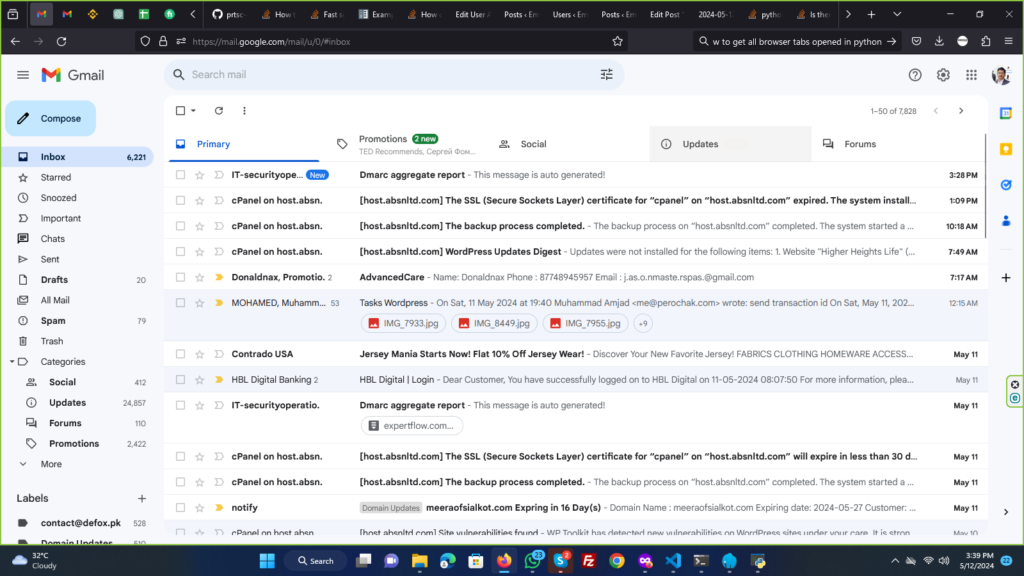1024x576 pixels.
Task: Open Google apps grid launcher
Action: click(971, 75)
